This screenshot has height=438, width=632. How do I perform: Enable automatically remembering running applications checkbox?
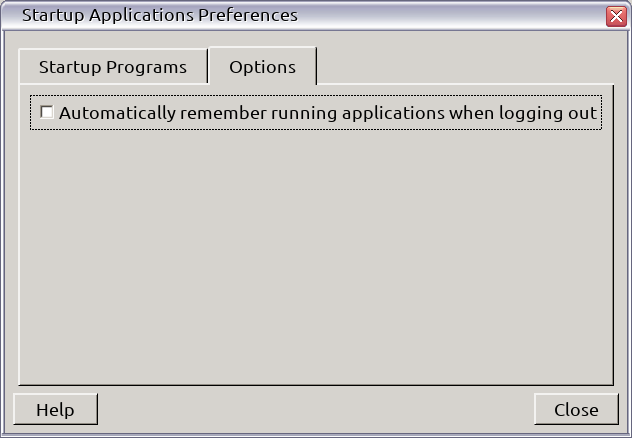click(x=47, y=113)
